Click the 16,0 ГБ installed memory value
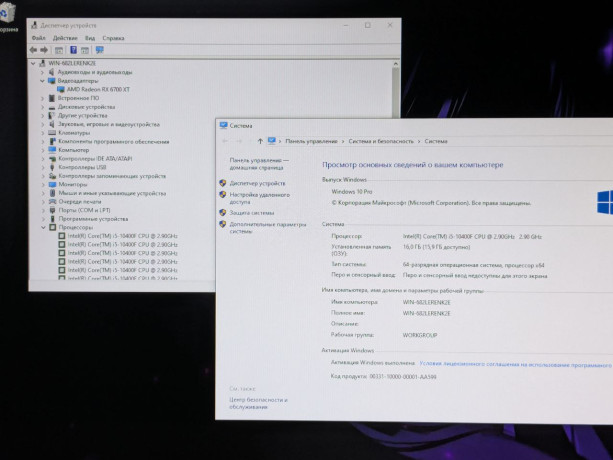The image size is (613, 460). point(436,247)
